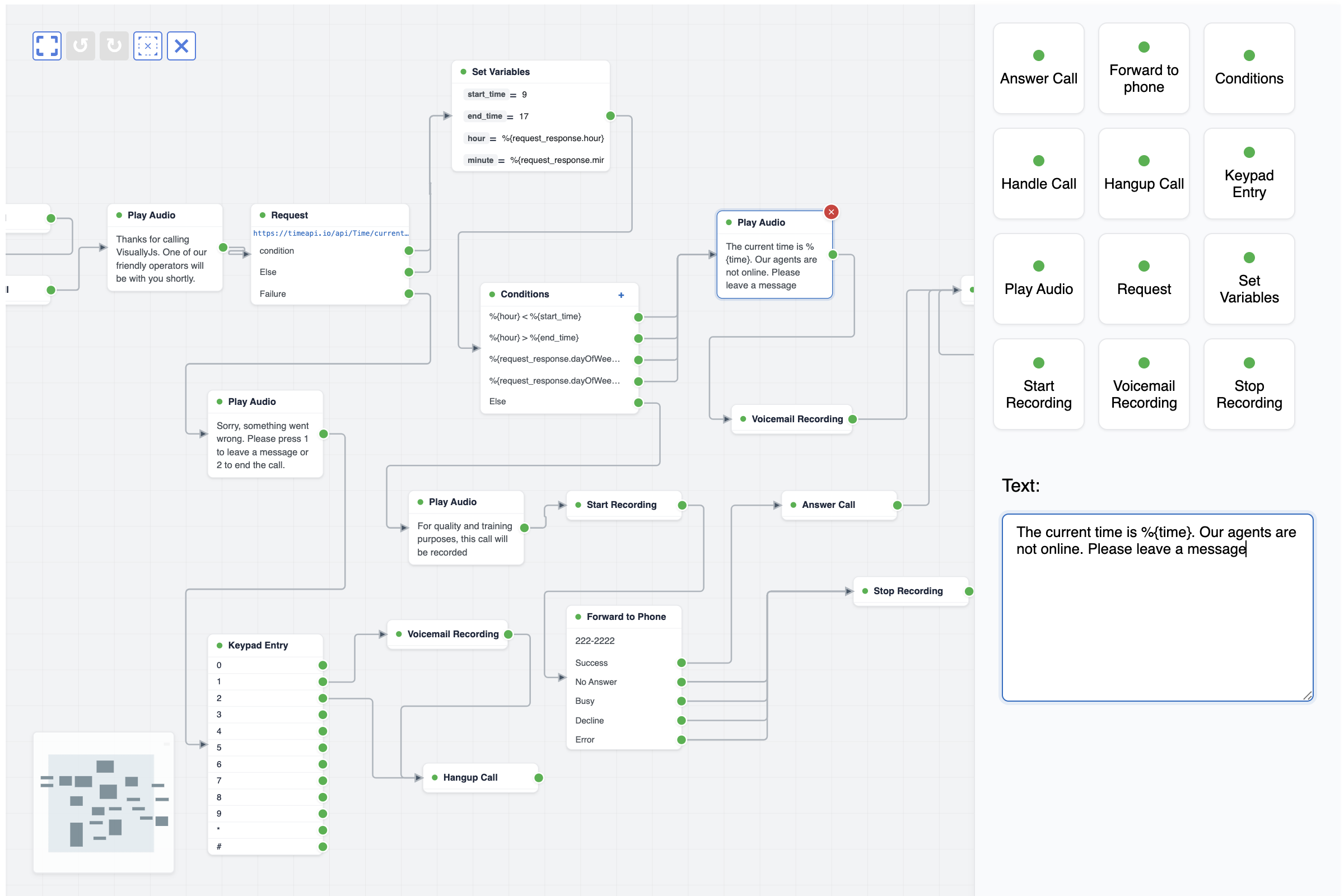
Task: Click the Forward to Phone Decline port
Action: click(682, 722)
